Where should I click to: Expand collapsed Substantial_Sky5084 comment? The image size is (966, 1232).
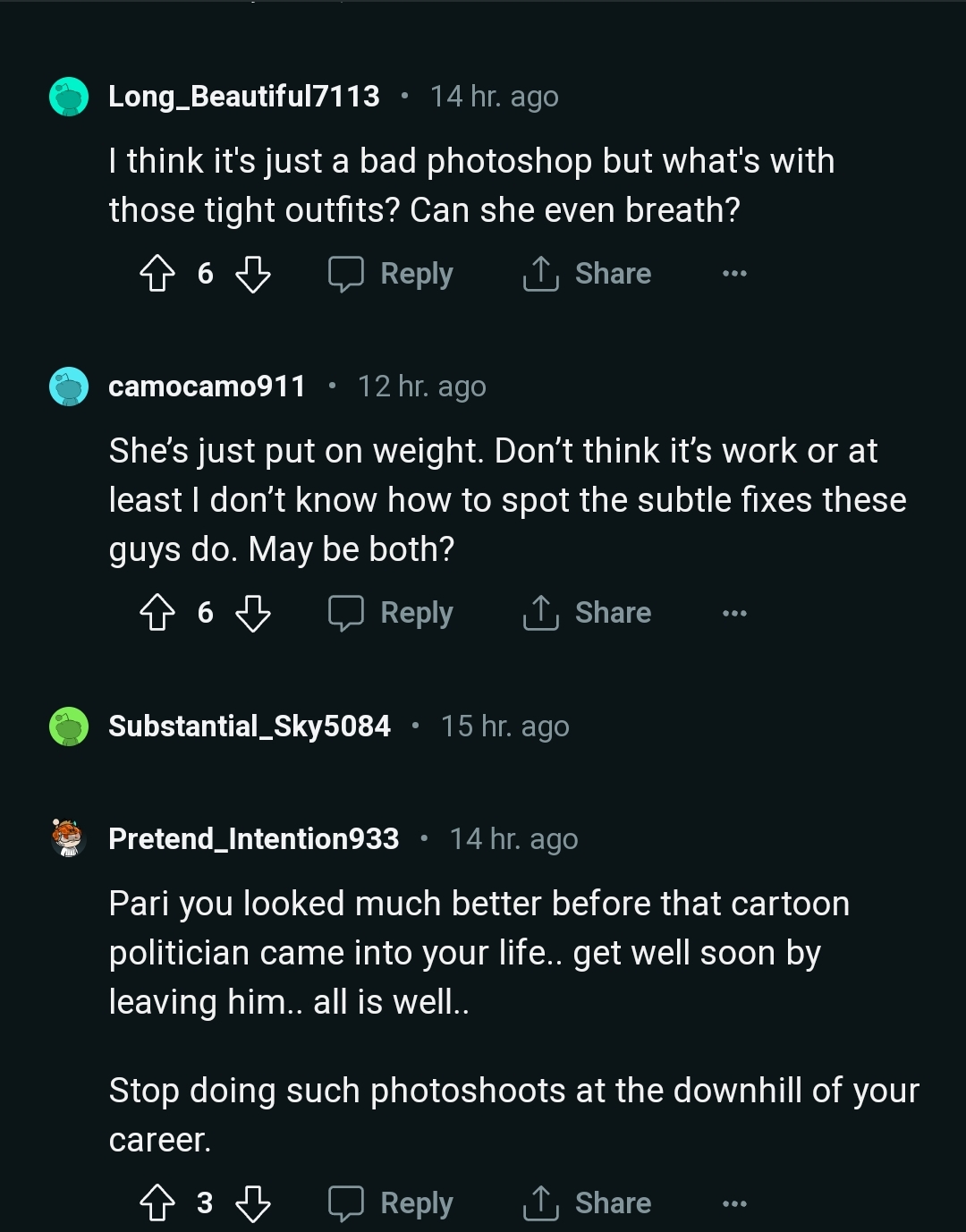[x=250, y=726]
